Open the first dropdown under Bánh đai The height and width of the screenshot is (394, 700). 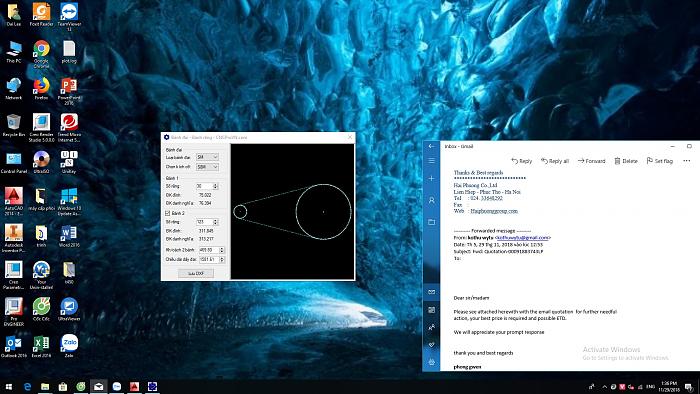(x=207, y=157)
